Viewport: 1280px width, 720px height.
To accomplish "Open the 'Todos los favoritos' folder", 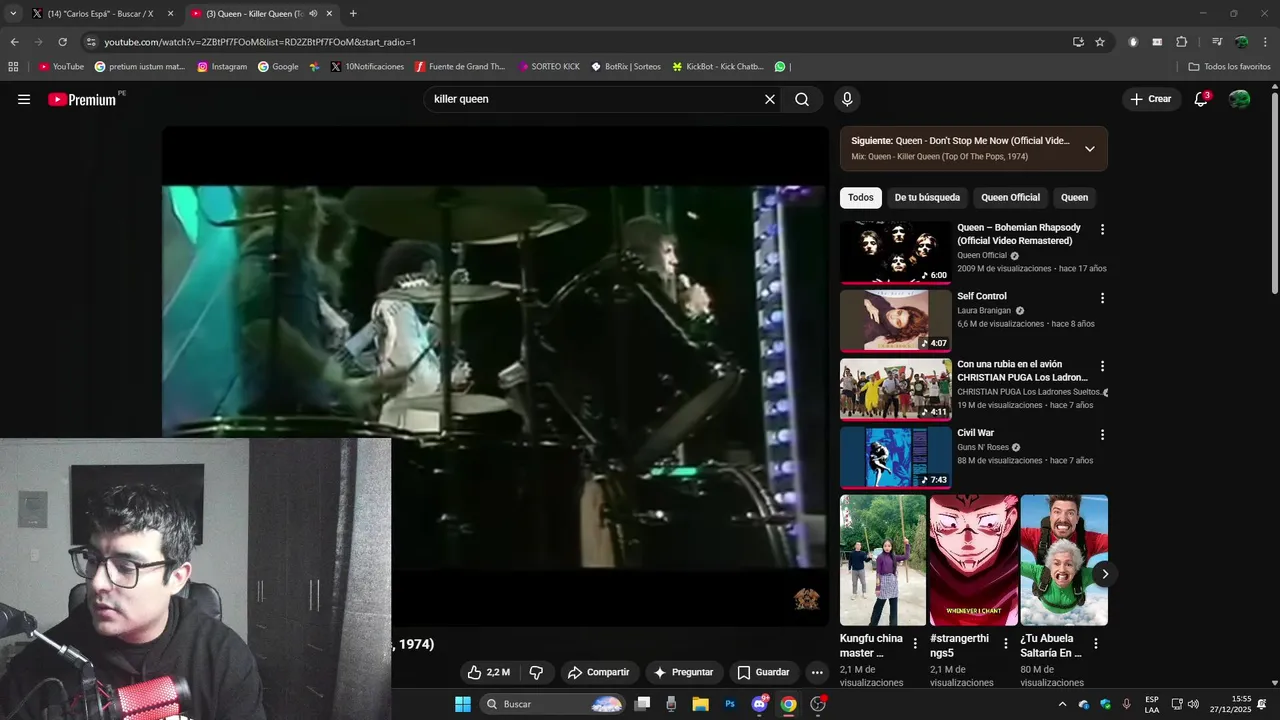I will point(1229,66).
